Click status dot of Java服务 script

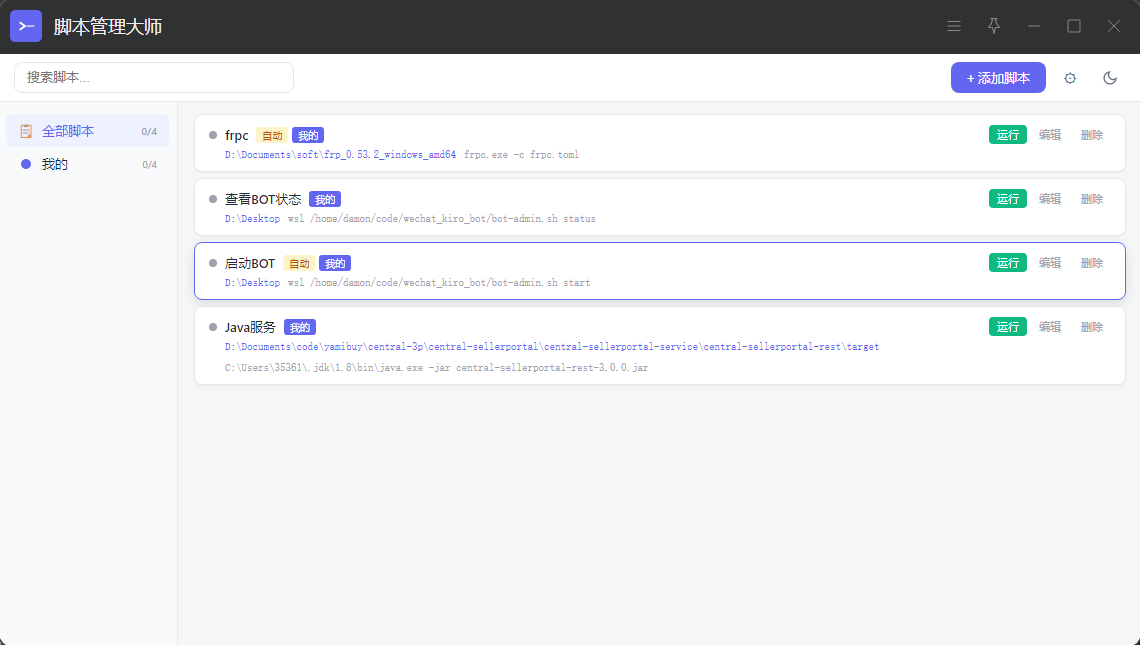coord(213,327)
